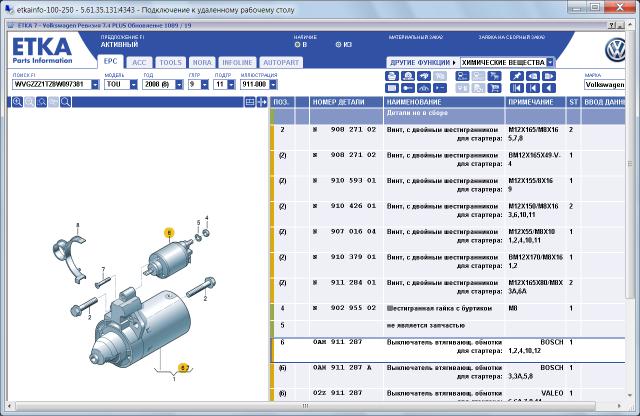Zoom in with the plus magnifier icon
This screenshot has width=640, height=416.
[17, 102]
